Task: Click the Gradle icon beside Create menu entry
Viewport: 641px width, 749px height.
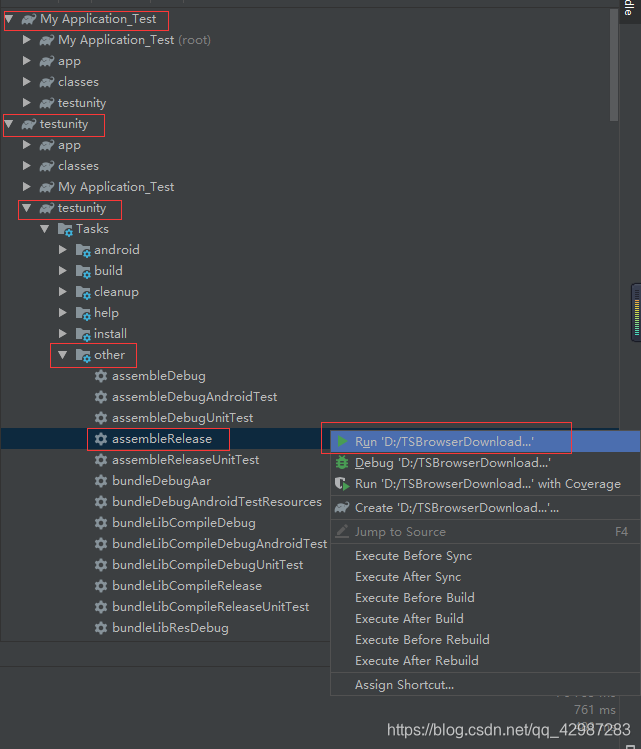Action: coord(342,507)
